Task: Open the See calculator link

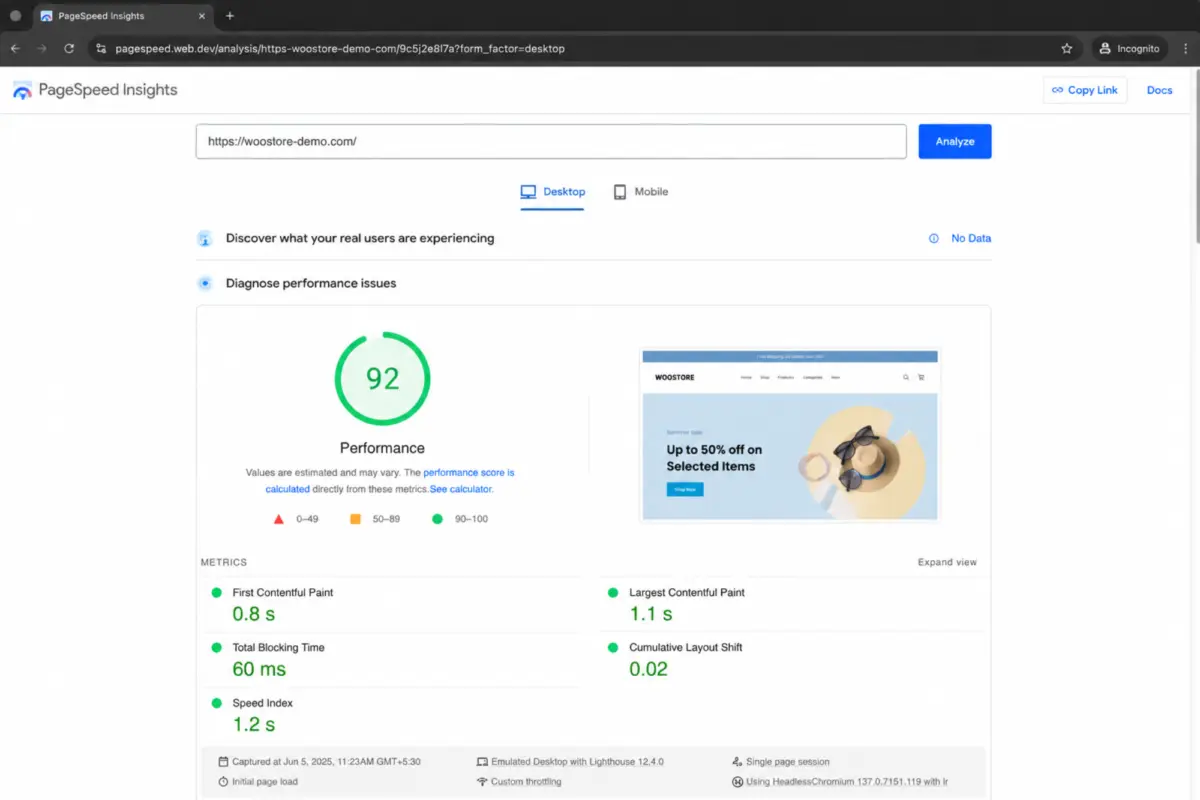Action: [x=461, y=490]
